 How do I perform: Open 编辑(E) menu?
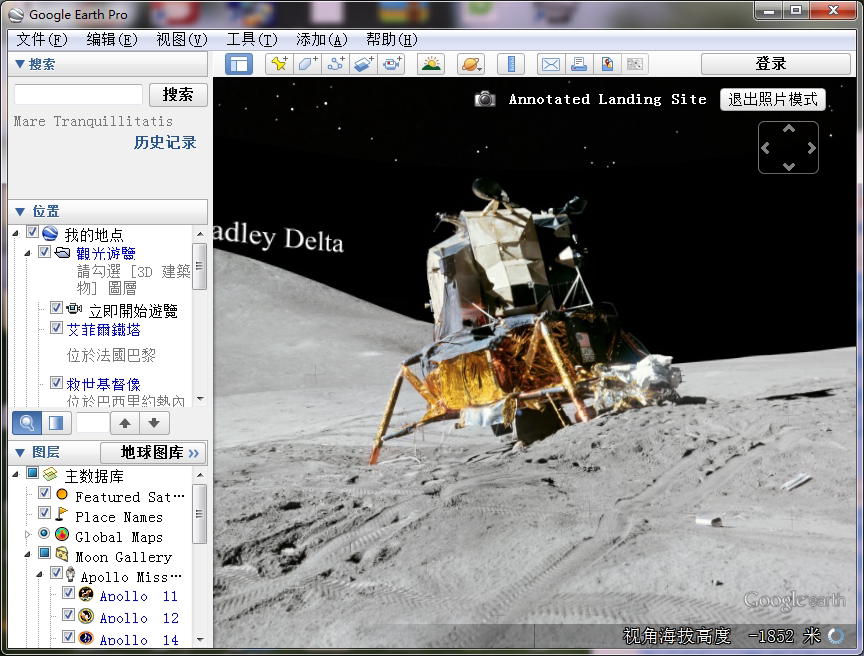(x=112, y=39)
